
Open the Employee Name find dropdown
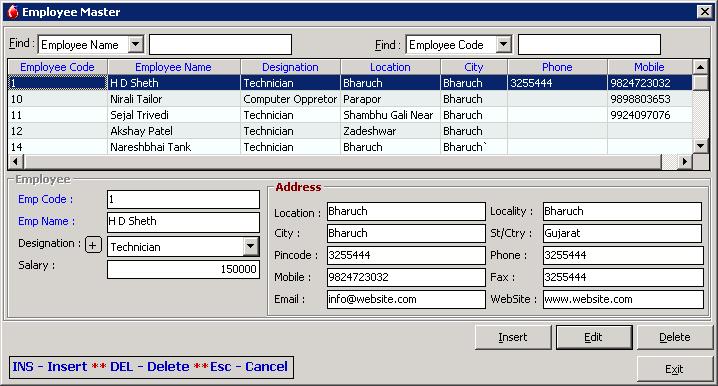[136, 44]
